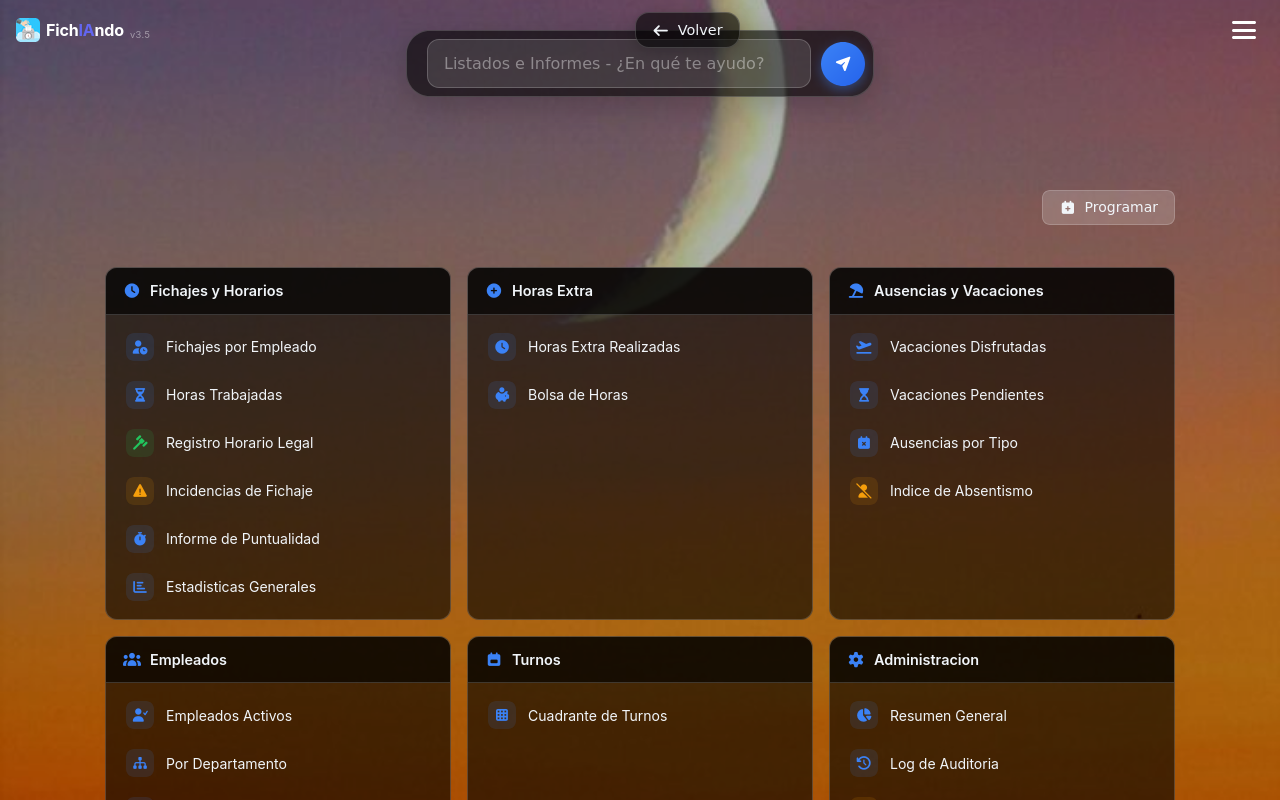This screenshot has width=1280, height=800.
Task: Select Estadisticas Generales
Action: click(278, 587)
